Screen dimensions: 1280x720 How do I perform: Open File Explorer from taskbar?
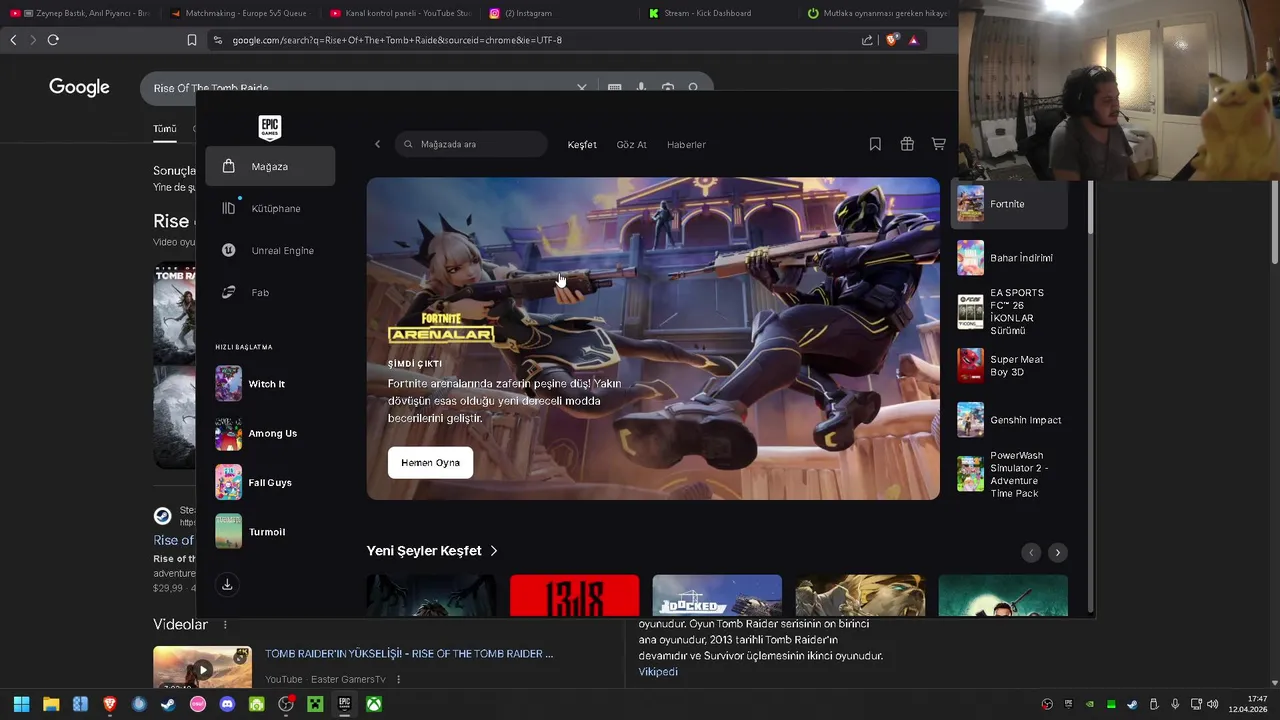51,704
